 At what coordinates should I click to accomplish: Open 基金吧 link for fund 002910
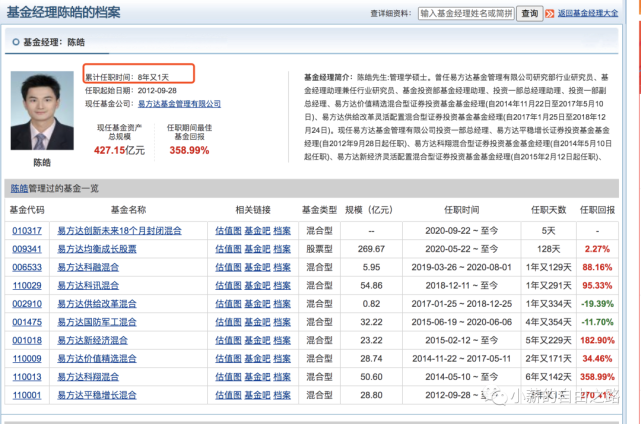tap(258, 304)
